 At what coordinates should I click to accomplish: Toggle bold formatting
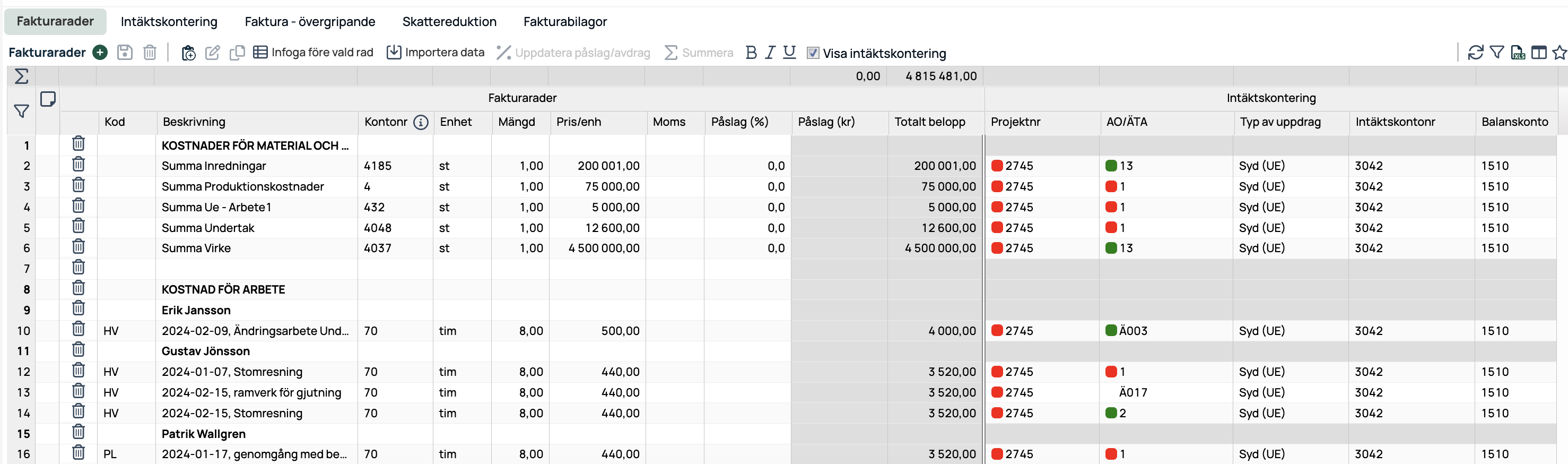(x=751, y=53)
